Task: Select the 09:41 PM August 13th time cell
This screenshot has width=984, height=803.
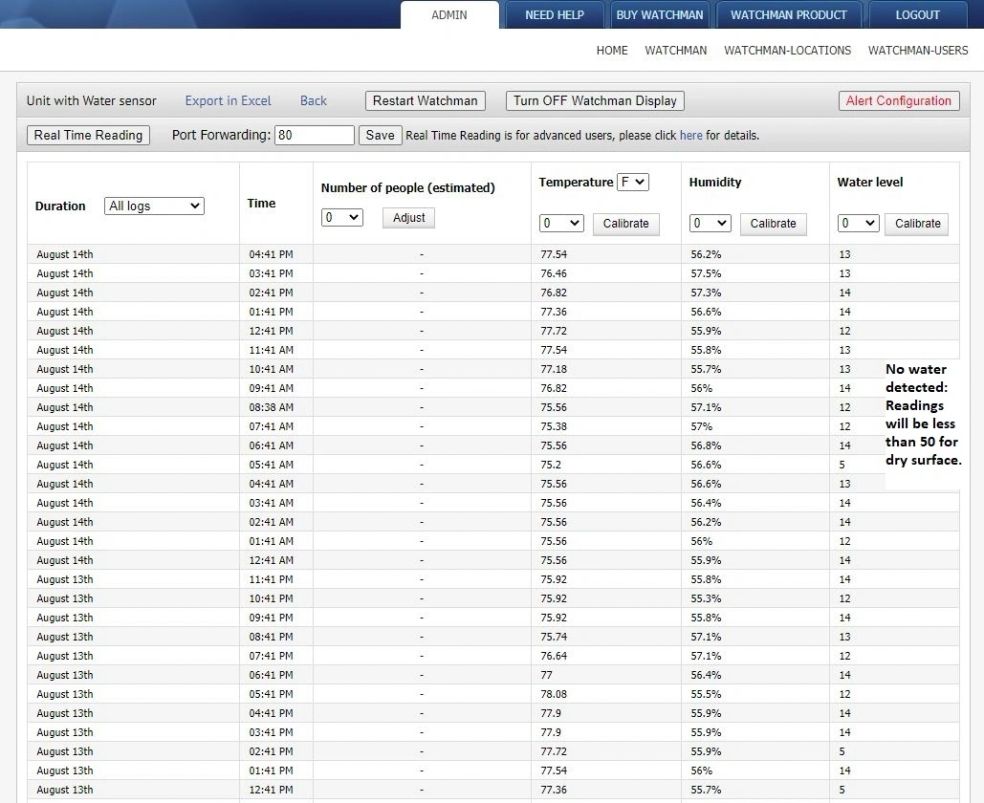Action: coord(271,618)
